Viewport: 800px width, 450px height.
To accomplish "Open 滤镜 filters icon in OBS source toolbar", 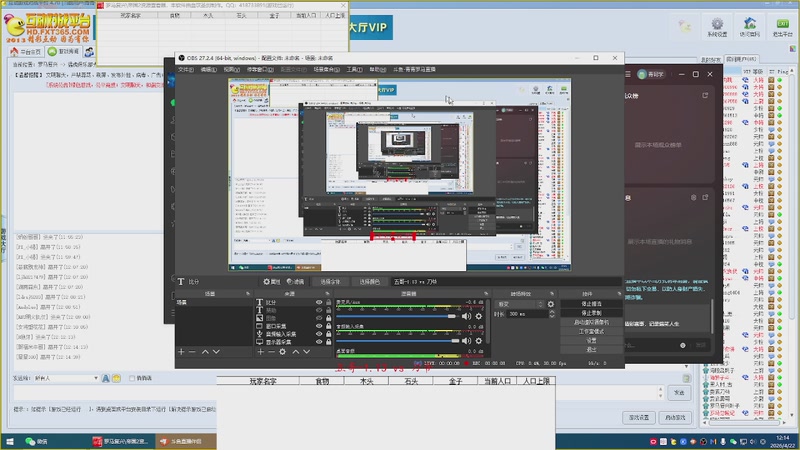I will 295,282.
